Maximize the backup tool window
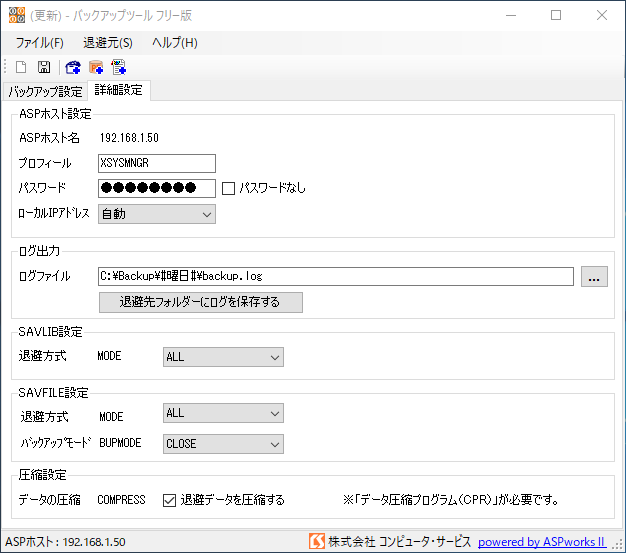The image size is (626, 553). [556, 15]
